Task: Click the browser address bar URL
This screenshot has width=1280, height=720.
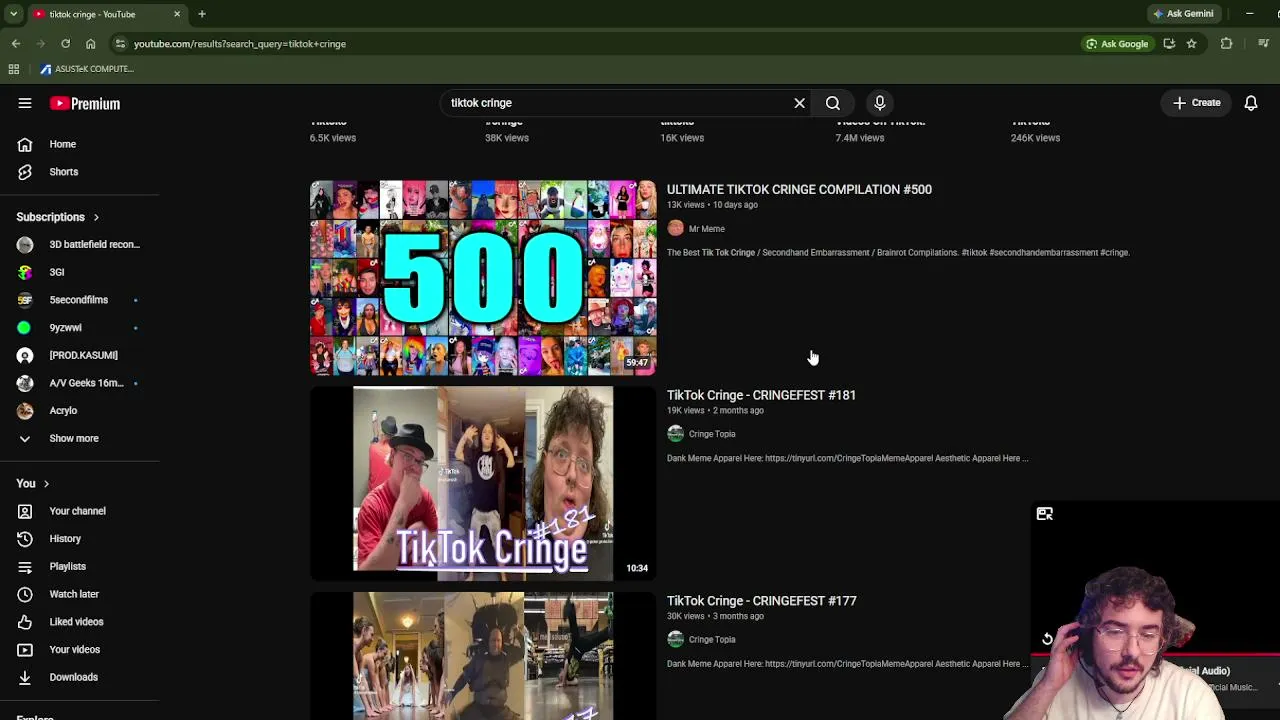Action: (x=240, y=44)
